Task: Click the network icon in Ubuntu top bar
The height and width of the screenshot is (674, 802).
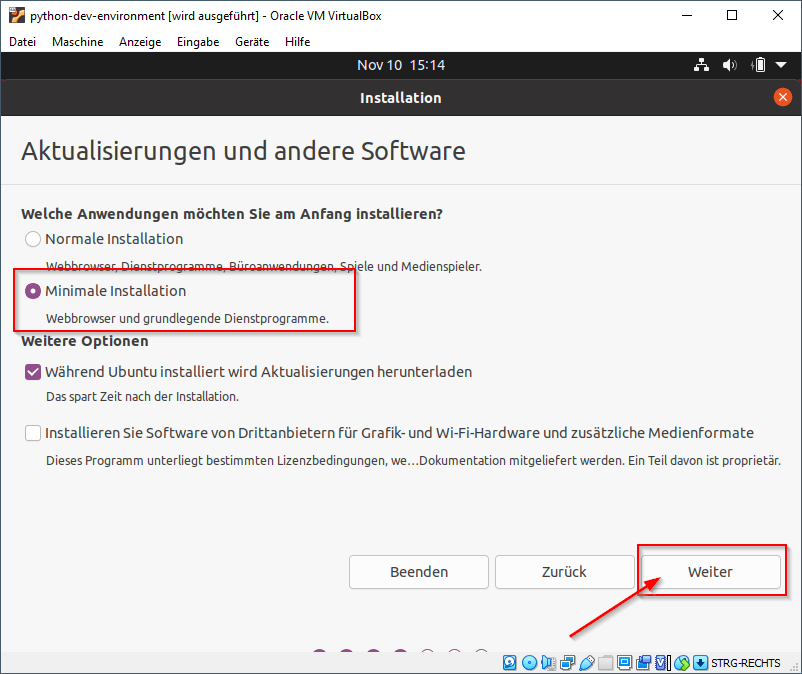Action: coord(701,64)
